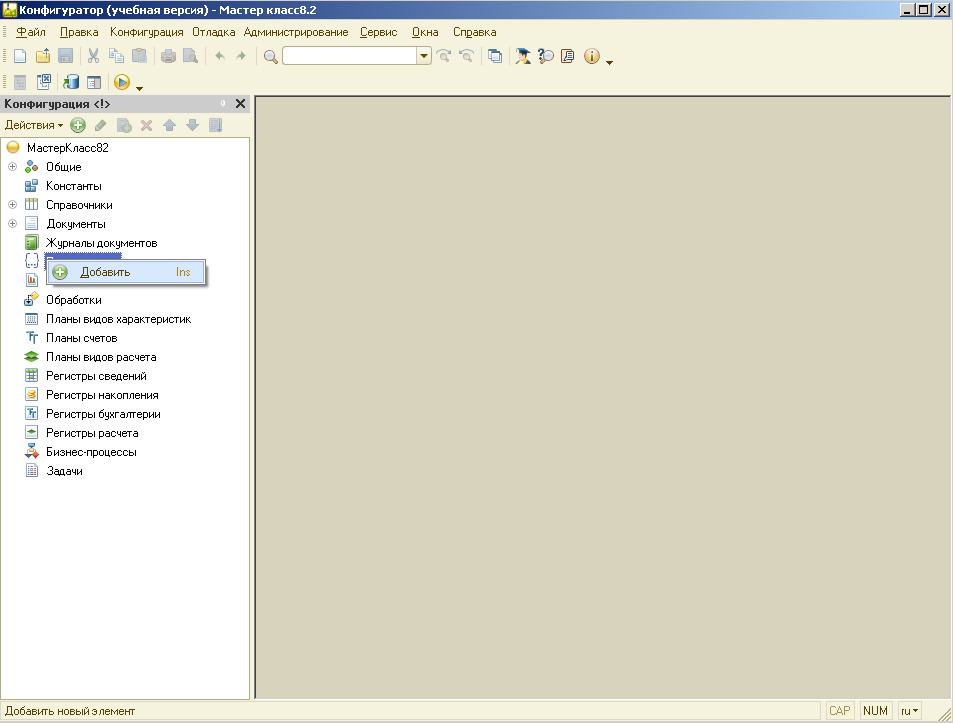Image resolution: width=953 pixels, height=723 pixels.
Task: Click the Copy object icon in Configuration panel
Action: coord(124,125)
